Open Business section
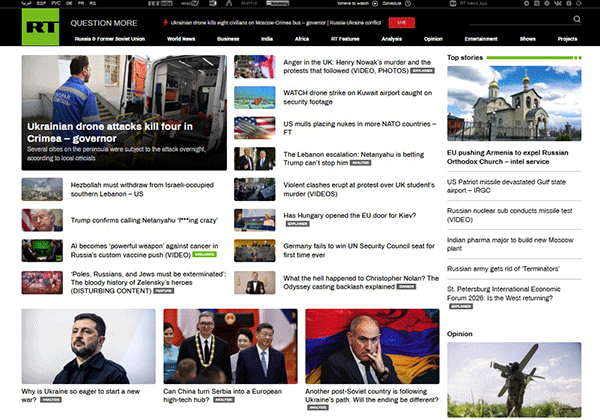 tap(228, 39)
